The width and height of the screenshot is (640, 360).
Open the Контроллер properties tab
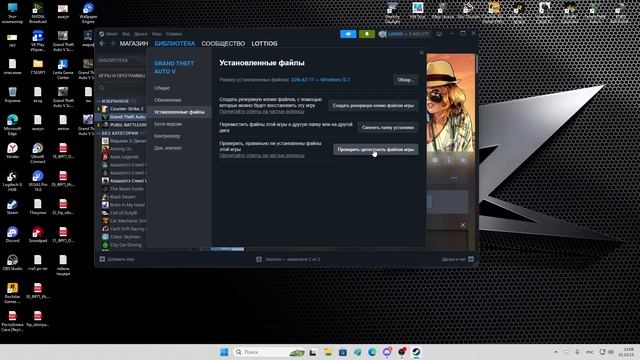click(x=167, y=136)
